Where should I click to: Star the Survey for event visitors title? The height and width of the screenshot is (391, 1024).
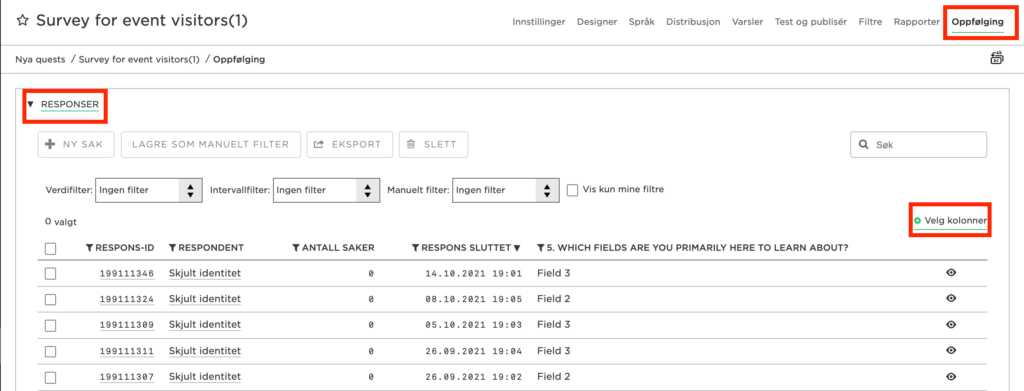[x=23, y=21]
